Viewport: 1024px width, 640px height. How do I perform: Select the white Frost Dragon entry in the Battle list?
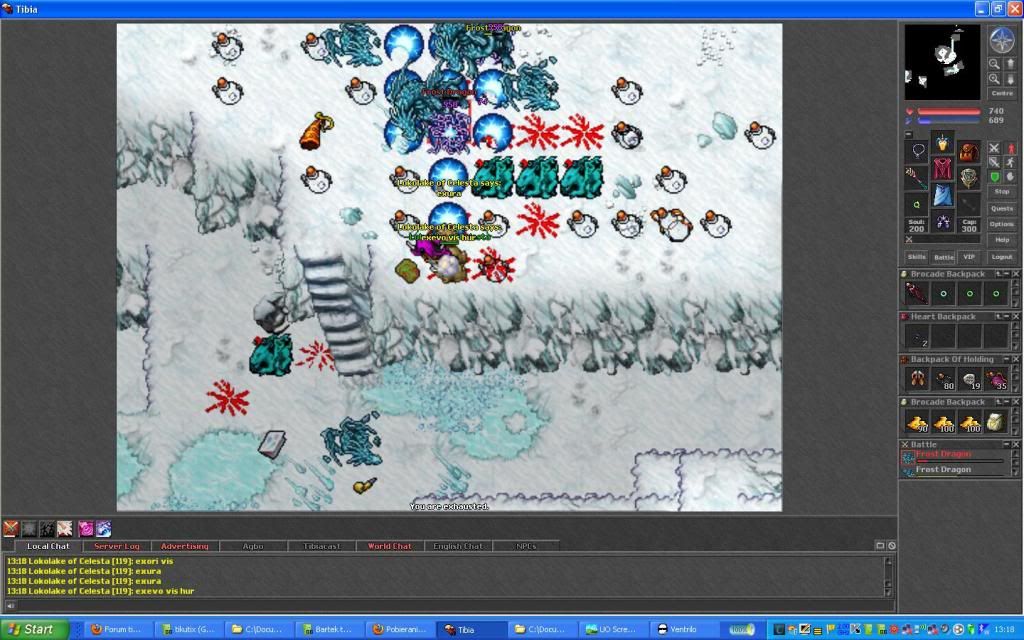click(x=954, y=470)
